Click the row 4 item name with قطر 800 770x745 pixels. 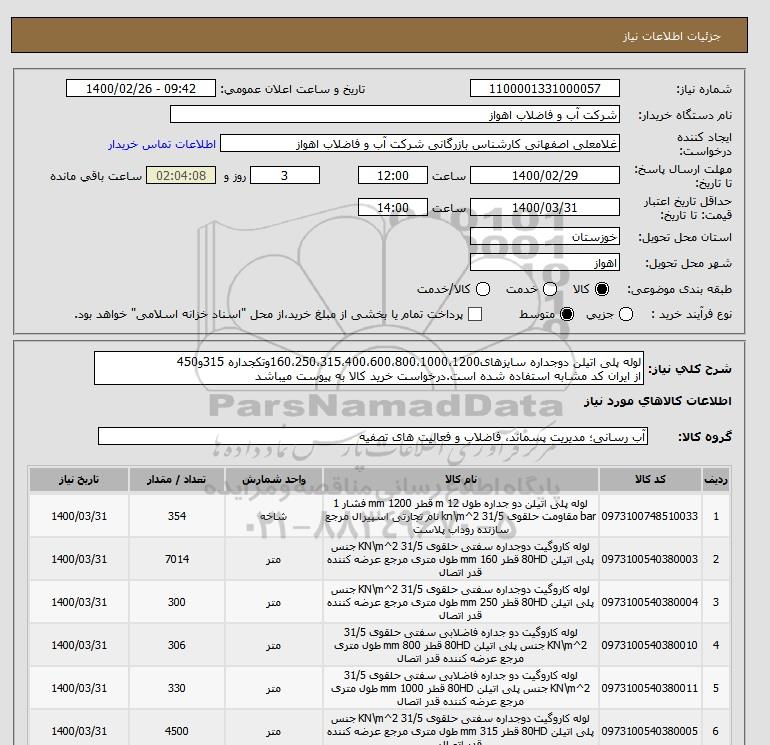pos(461,645)
